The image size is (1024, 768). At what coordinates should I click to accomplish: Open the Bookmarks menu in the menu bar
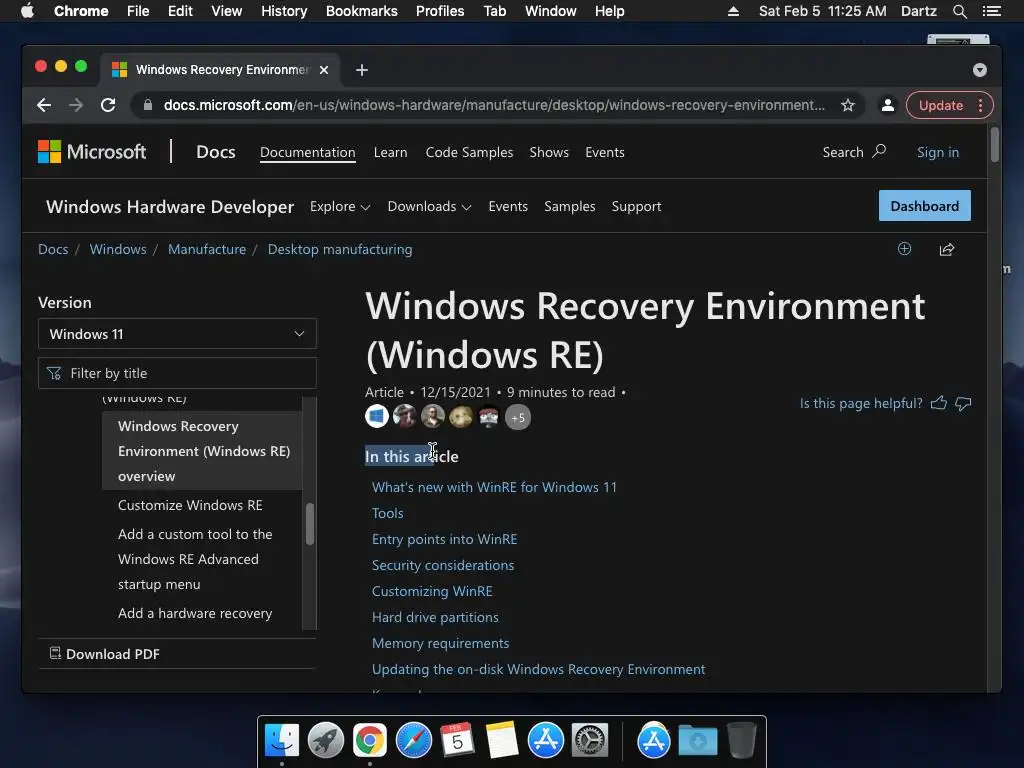tap(362, 11)
